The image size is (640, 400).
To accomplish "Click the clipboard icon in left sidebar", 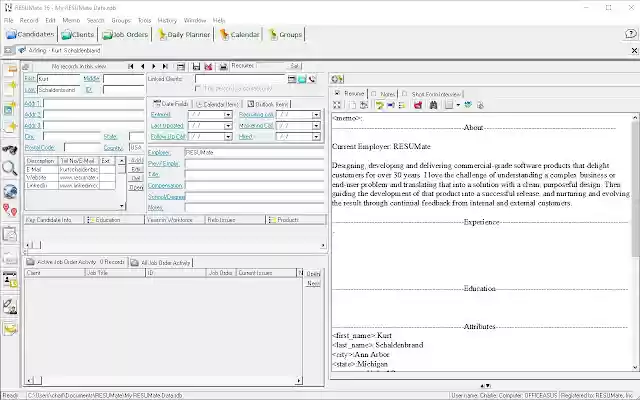I will [x=10, y=234].
